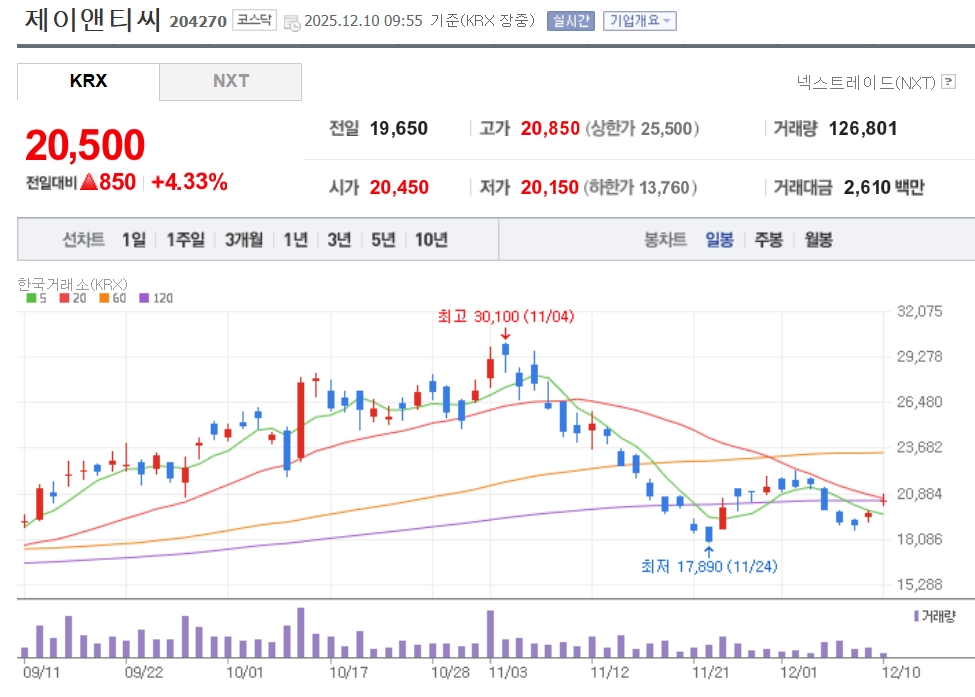Click the 최저 17,890 (11/24) chart label
Image resolution: width=975 pixels, height=697 pixels.
coord(709,566)
